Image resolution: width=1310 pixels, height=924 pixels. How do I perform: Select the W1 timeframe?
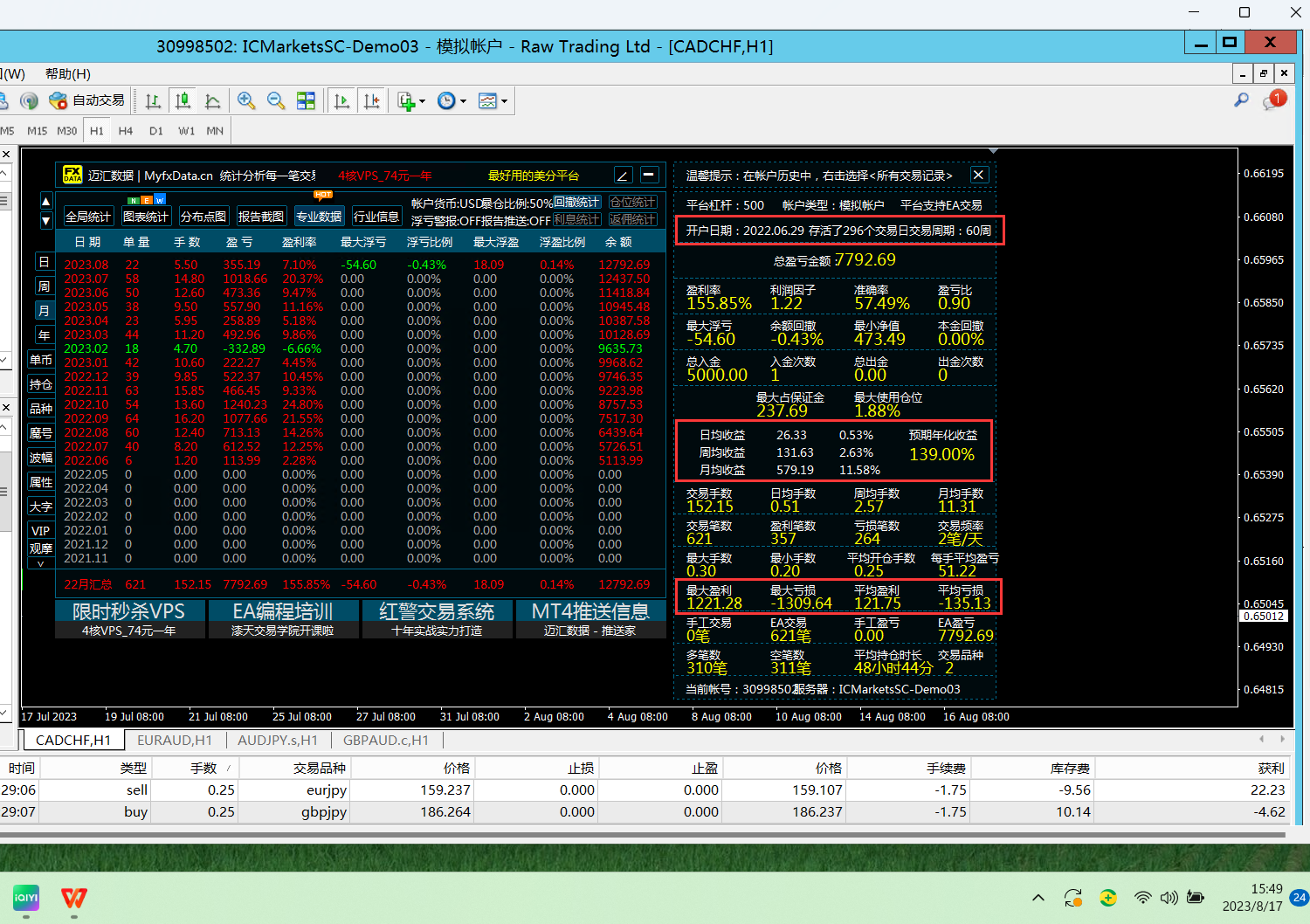pos(187,131)
